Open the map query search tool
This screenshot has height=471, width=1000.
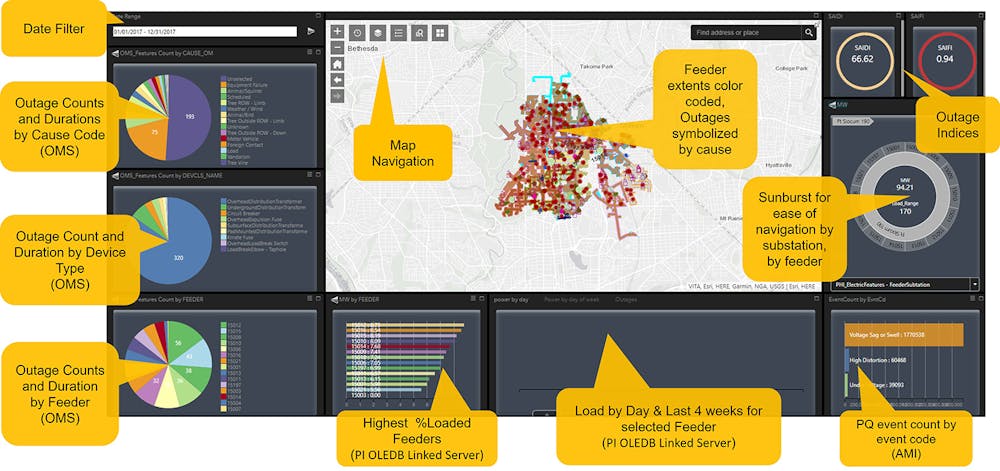[419, 33]
